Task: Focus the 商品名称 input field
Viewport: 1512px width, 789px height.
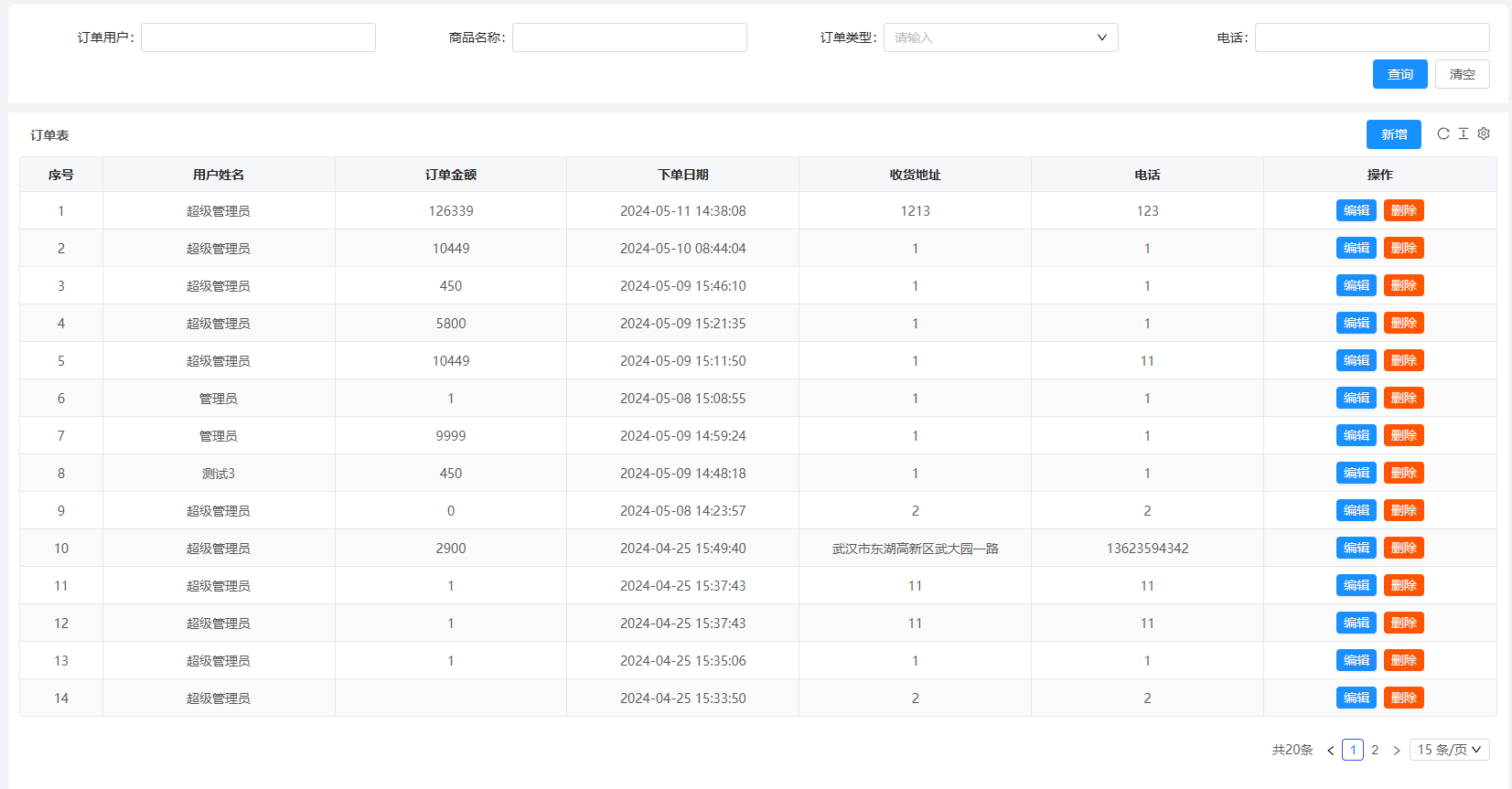Action: click(x=629, y=37)
